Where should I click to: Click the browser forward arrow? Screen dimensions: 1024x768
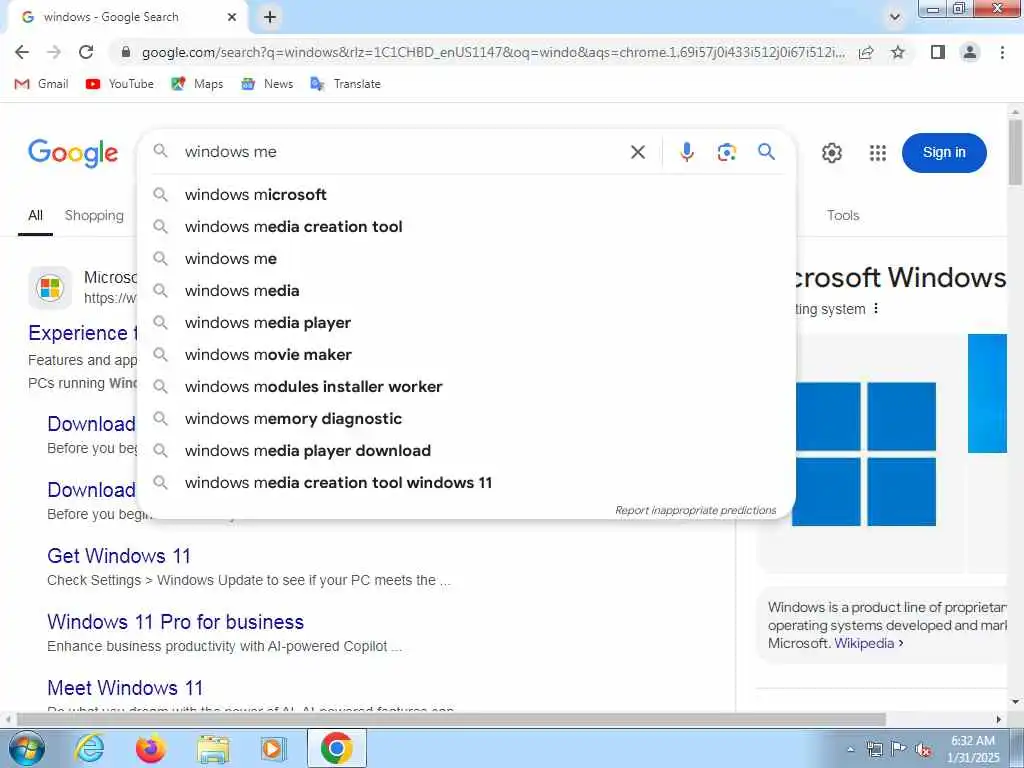click(54, 52)
